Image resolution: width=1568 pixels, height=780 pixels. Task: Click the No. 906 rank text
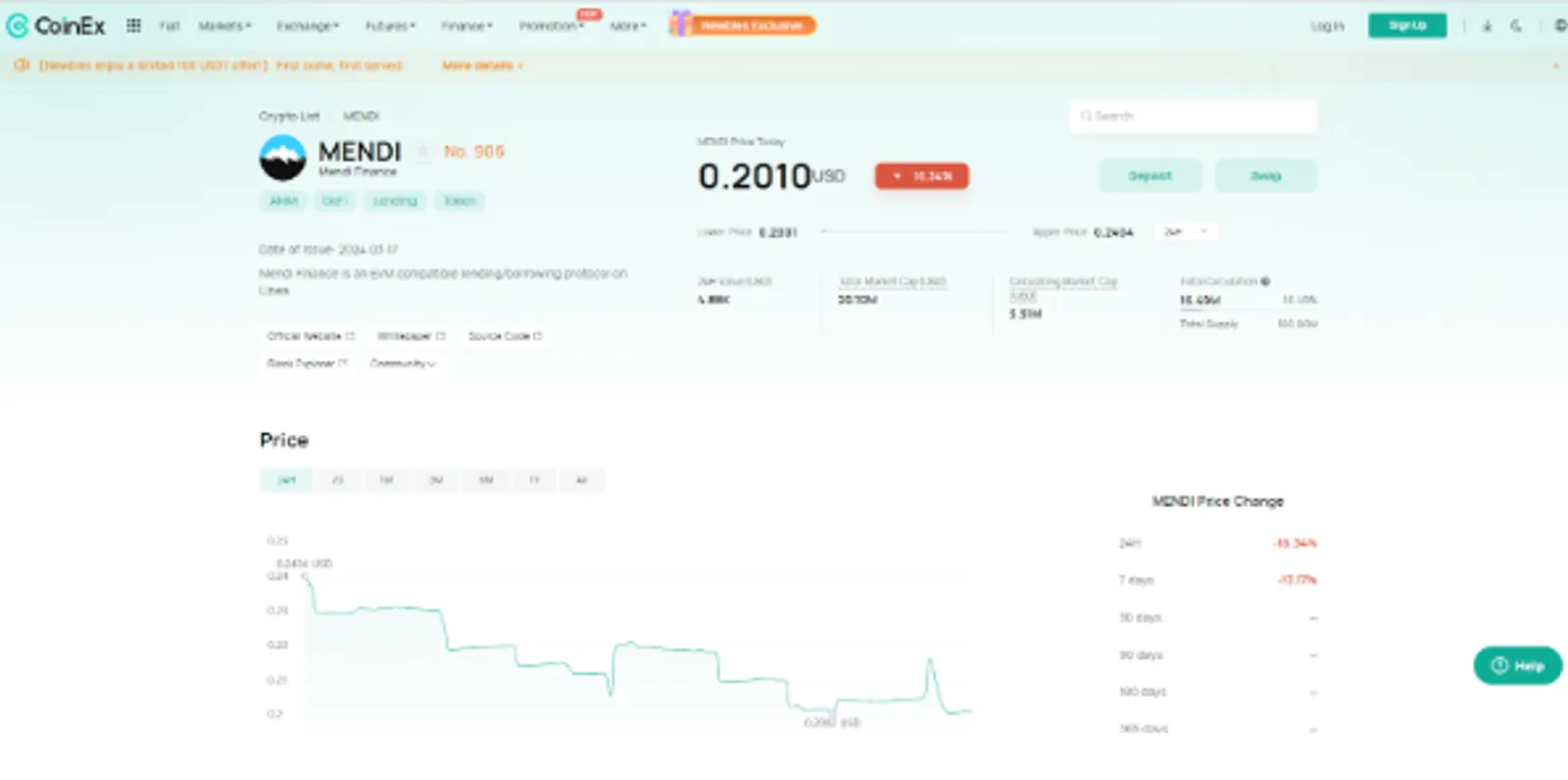474,152
